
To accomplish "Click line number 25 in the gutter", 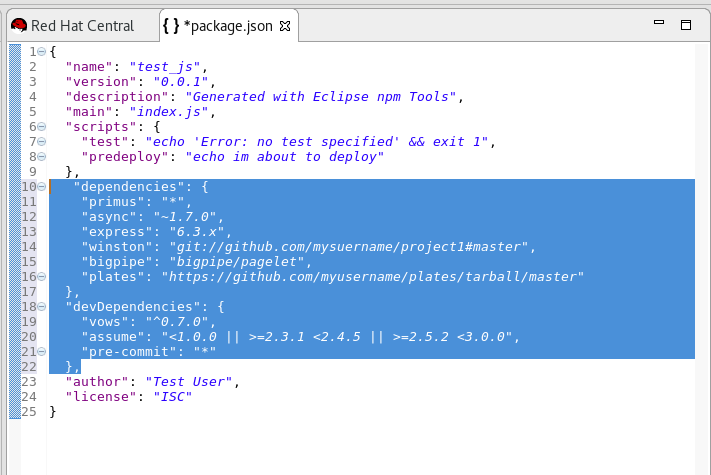I will [x=30, y=411].
